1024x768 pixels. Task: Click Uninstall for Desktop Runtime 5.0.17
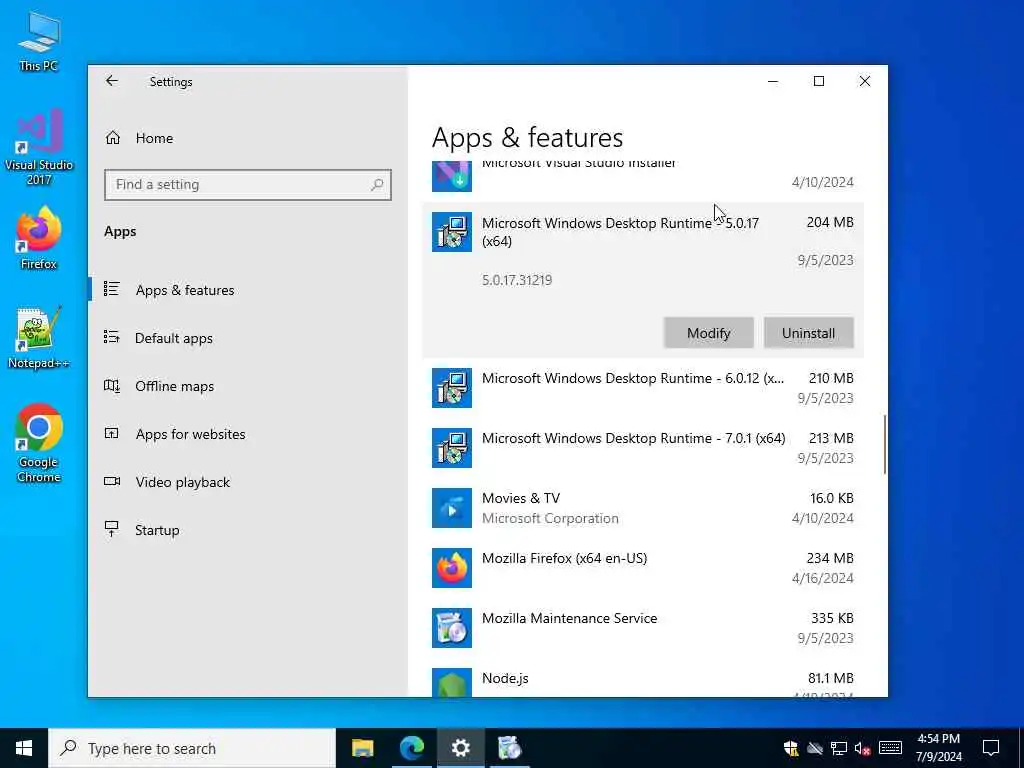(x=808, y=333)
